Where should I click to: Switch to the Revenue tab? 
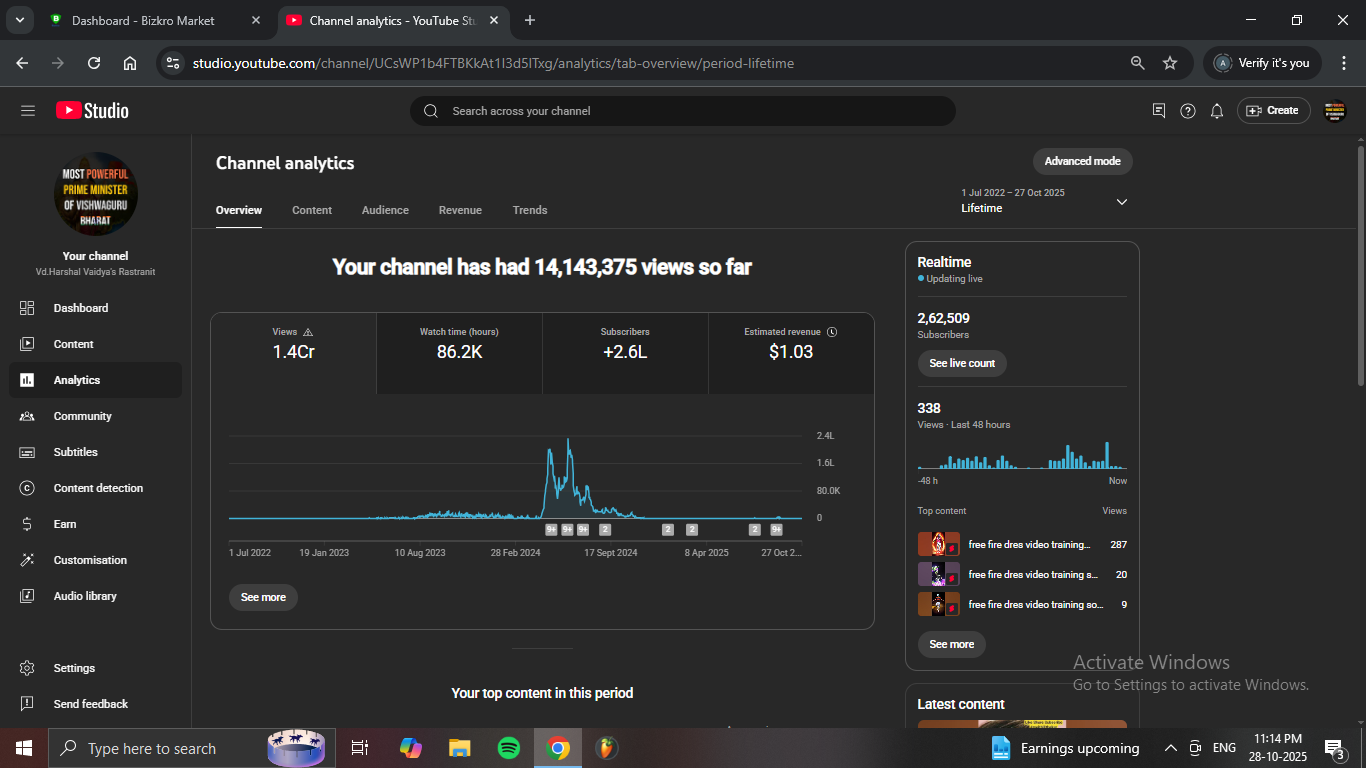tap(460, 210)
